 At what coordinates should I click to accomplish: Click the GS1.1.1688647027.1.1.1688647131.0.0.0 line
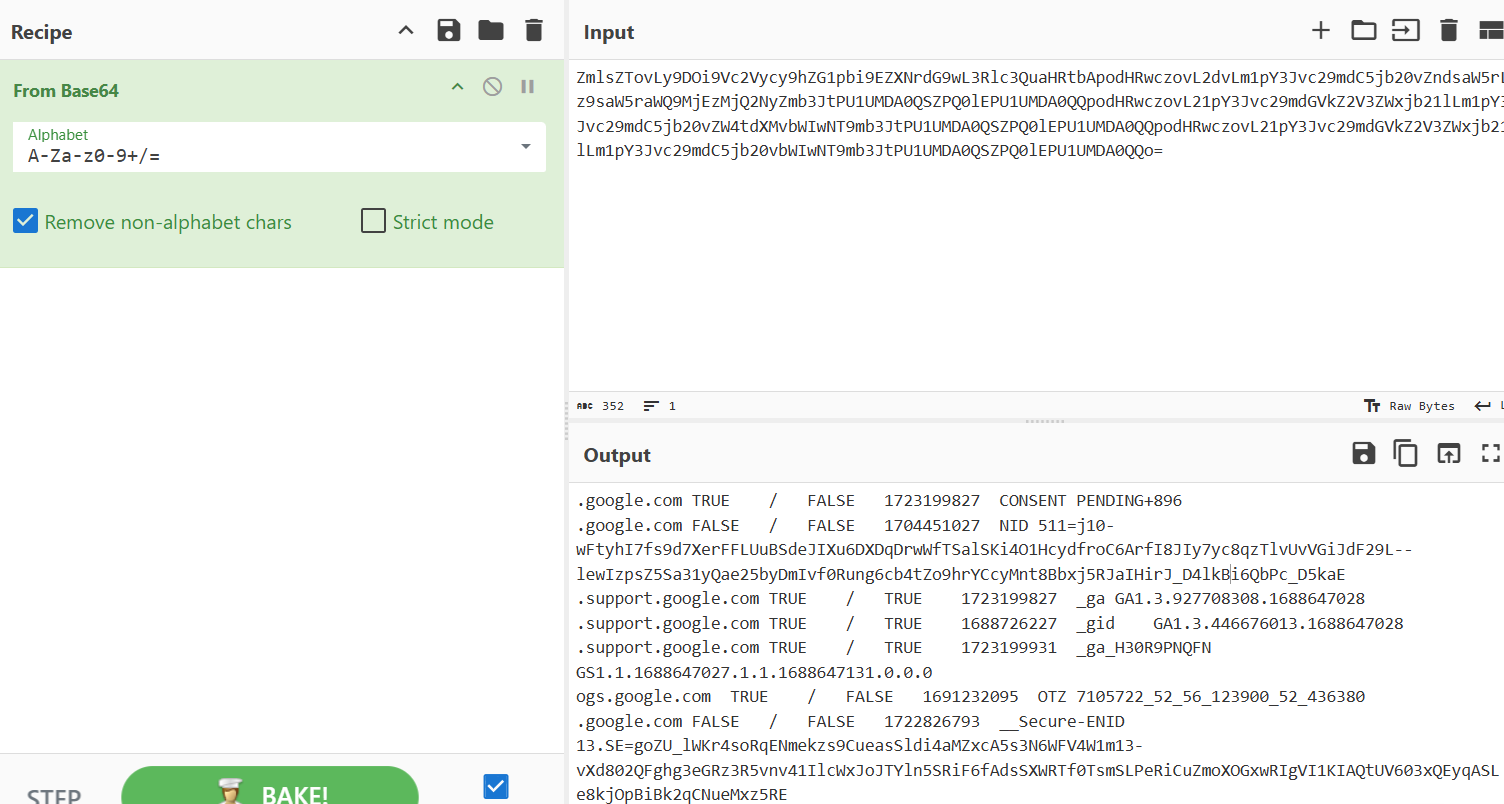click(x=755, y=673)
